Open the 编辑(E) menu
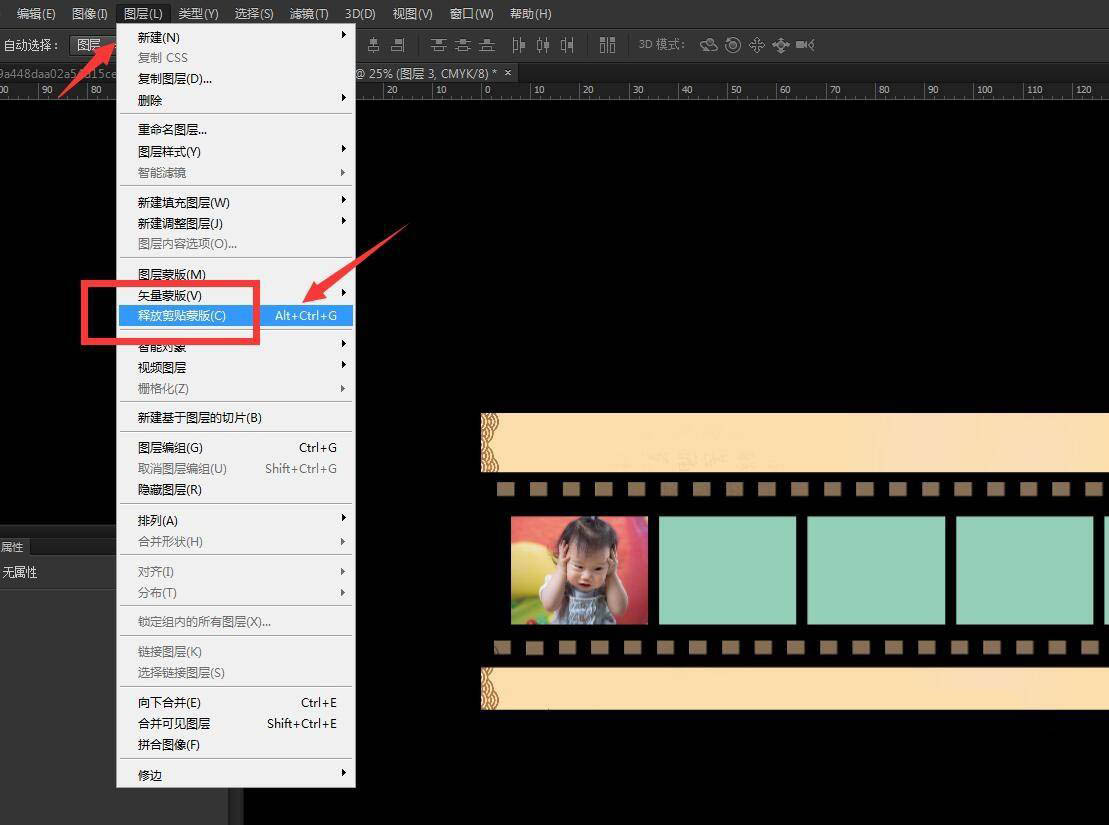The height and width of the screenshot is (825, 1109). pyautogui.click(x=36, y=13)
